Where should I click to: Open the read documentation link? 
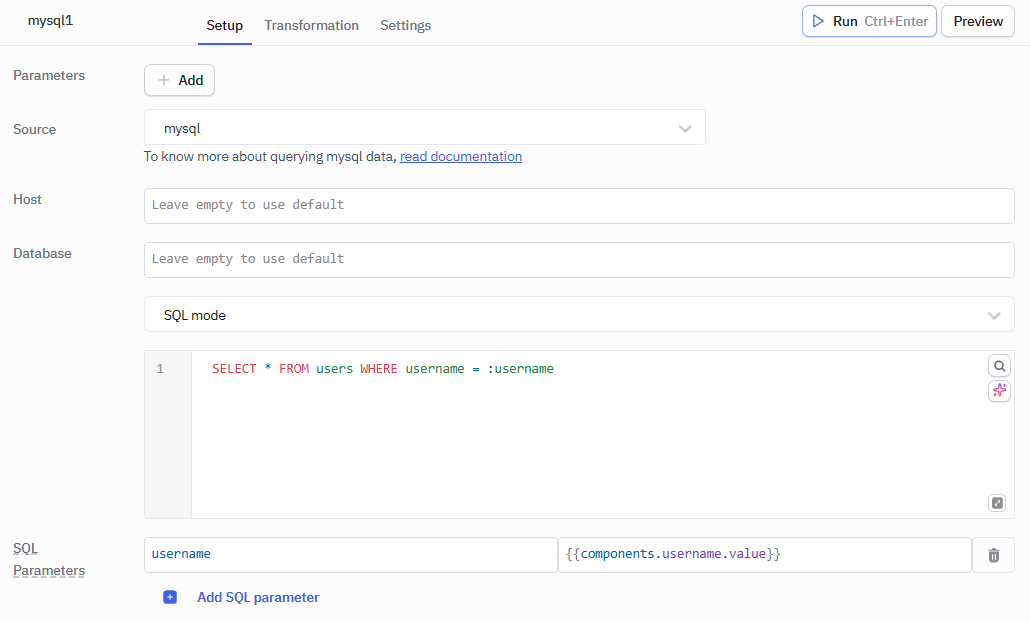point(460,156)
